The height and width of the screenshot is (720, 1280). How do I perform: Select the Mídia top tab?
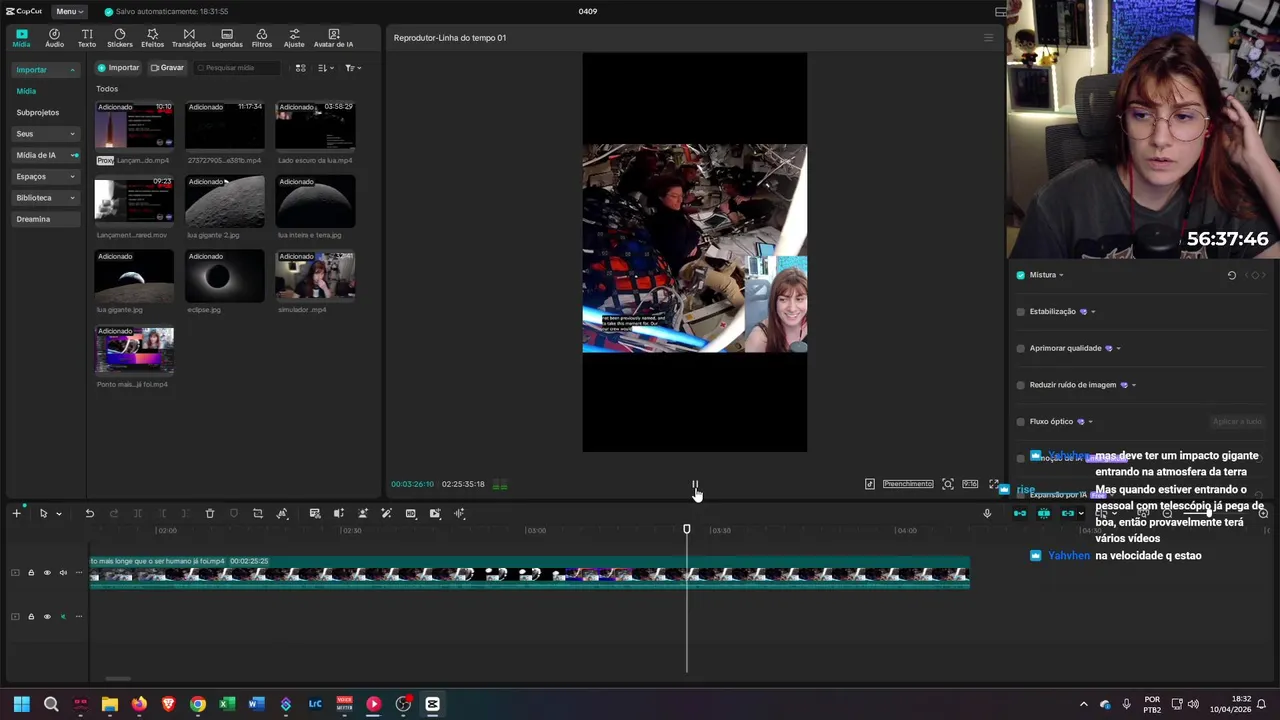[21, 38]
